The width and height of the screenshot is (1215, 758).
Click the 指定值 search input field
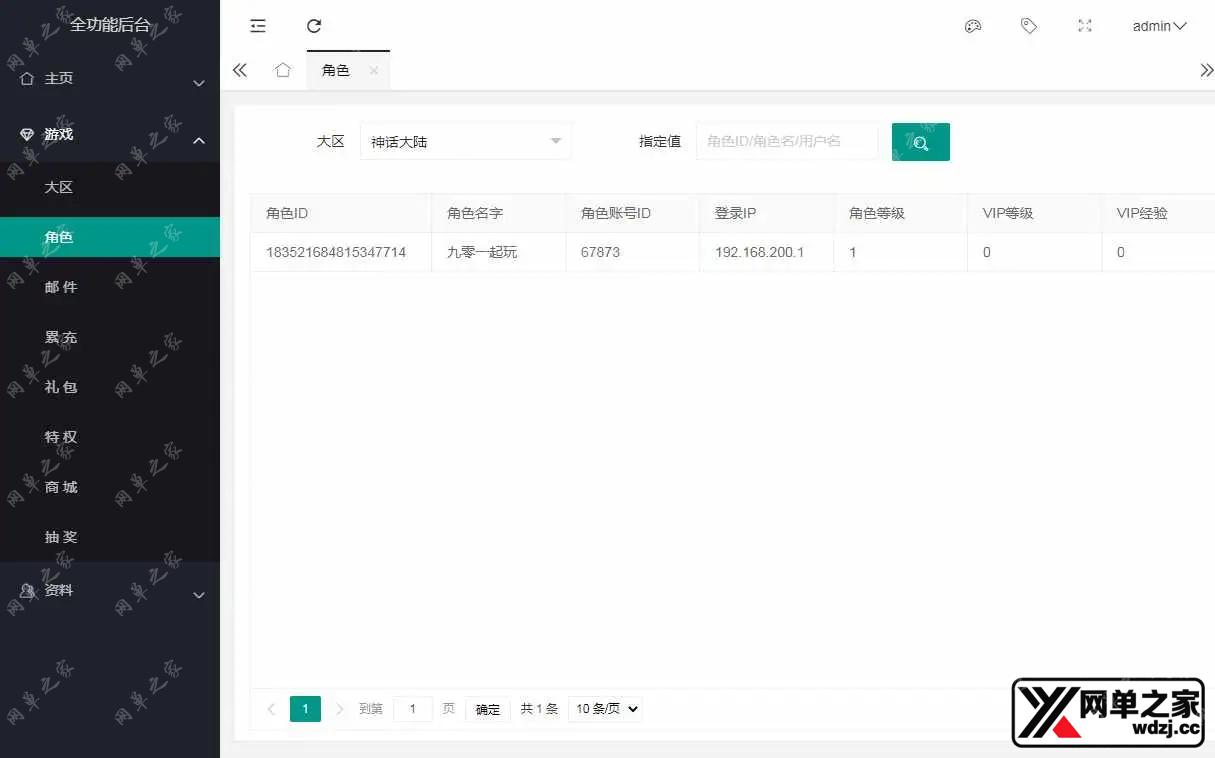pos(787,141)
